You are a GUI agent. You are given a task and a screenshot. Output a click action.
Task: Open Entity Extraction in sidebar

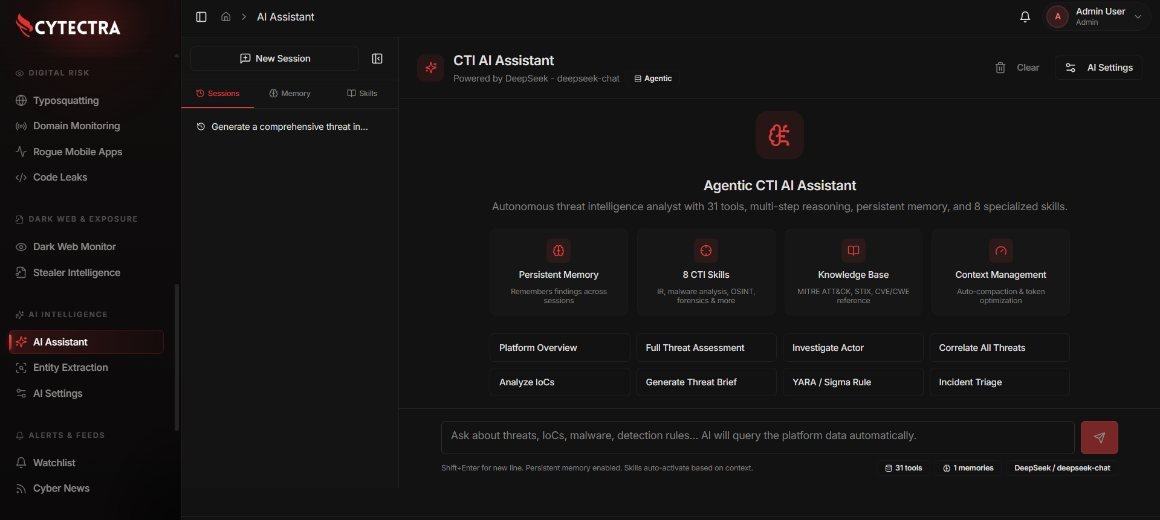[86, 368]
